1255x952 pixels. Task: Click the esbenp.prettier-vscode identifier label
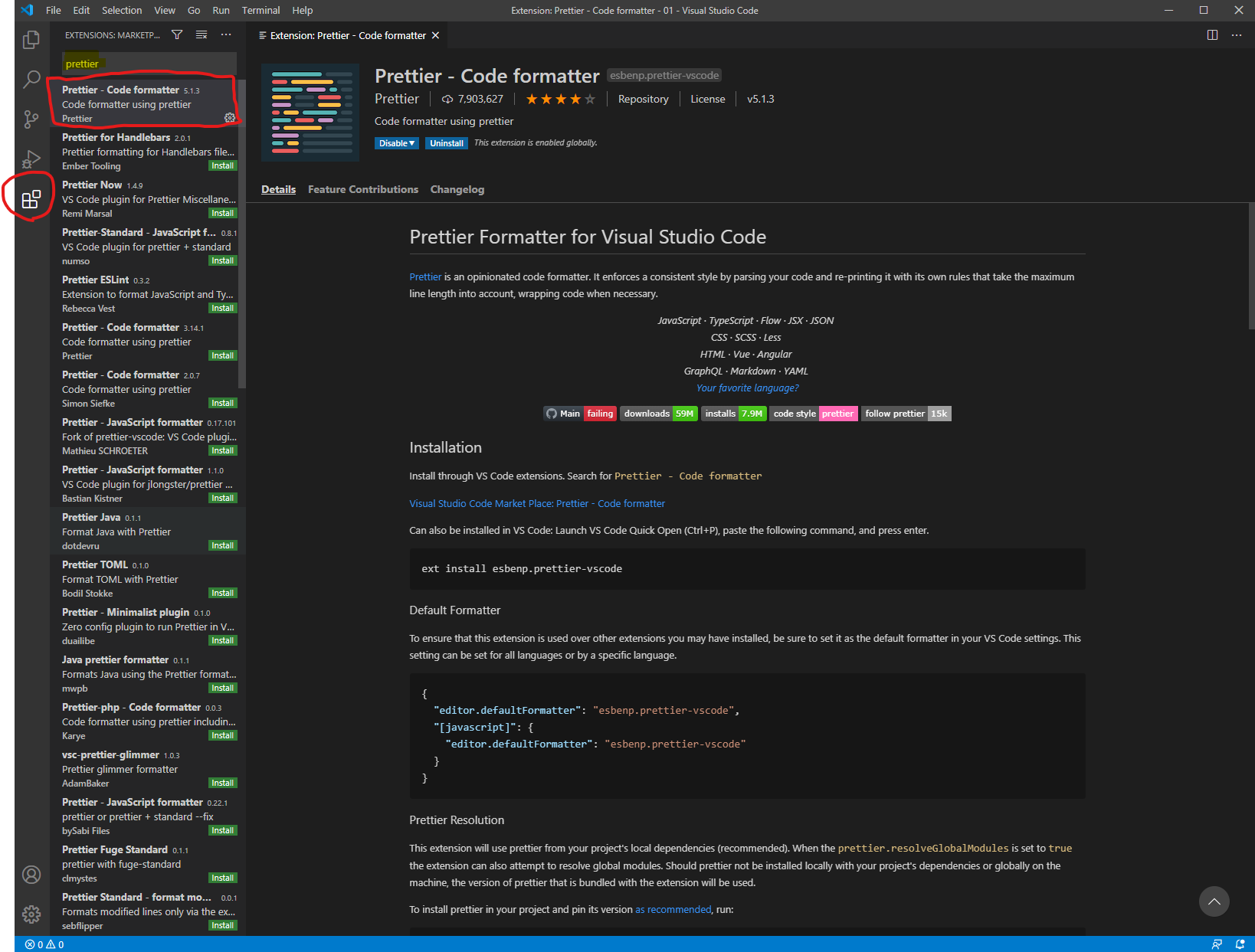664,75
